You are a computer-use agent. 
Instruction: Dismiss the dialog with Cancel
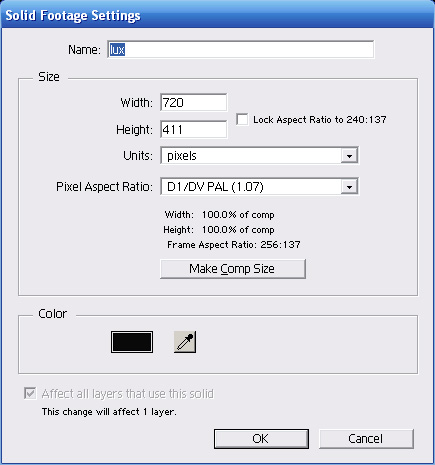366,439
